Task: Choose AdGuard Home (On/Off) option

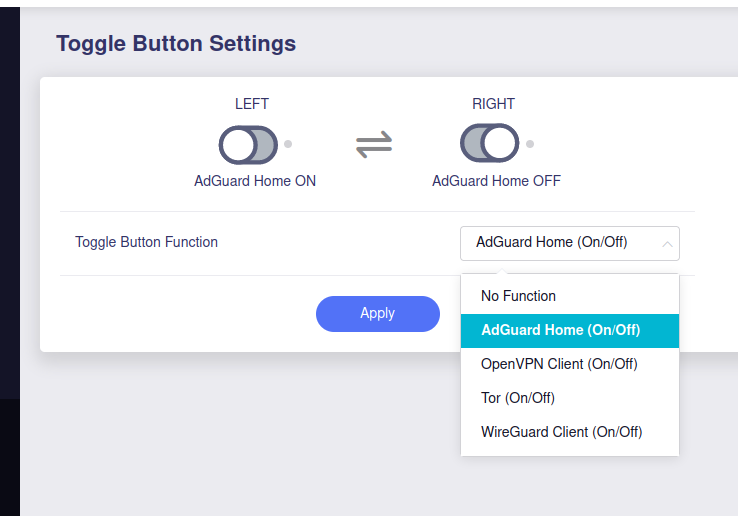Action: coord(570,331)
